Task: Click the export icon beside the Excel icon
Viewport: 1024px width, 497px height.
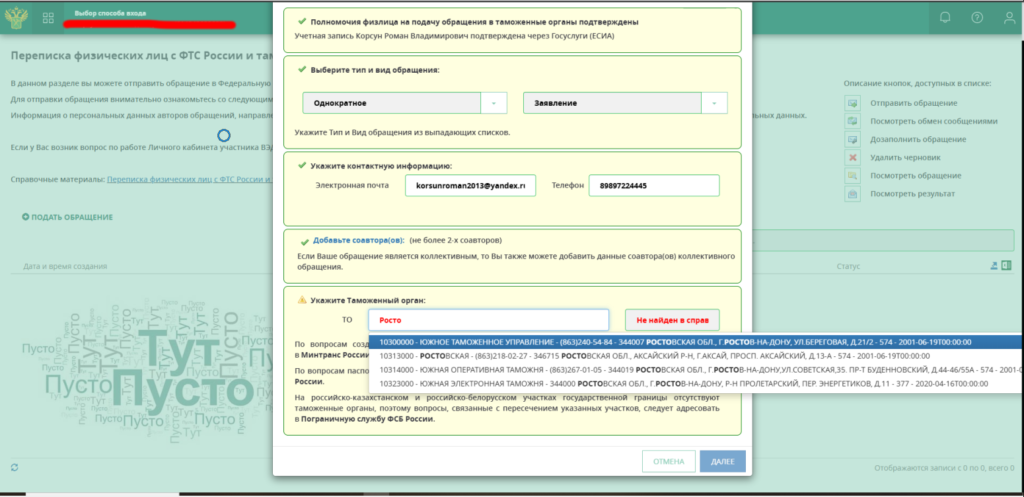Action: point(995,265)
